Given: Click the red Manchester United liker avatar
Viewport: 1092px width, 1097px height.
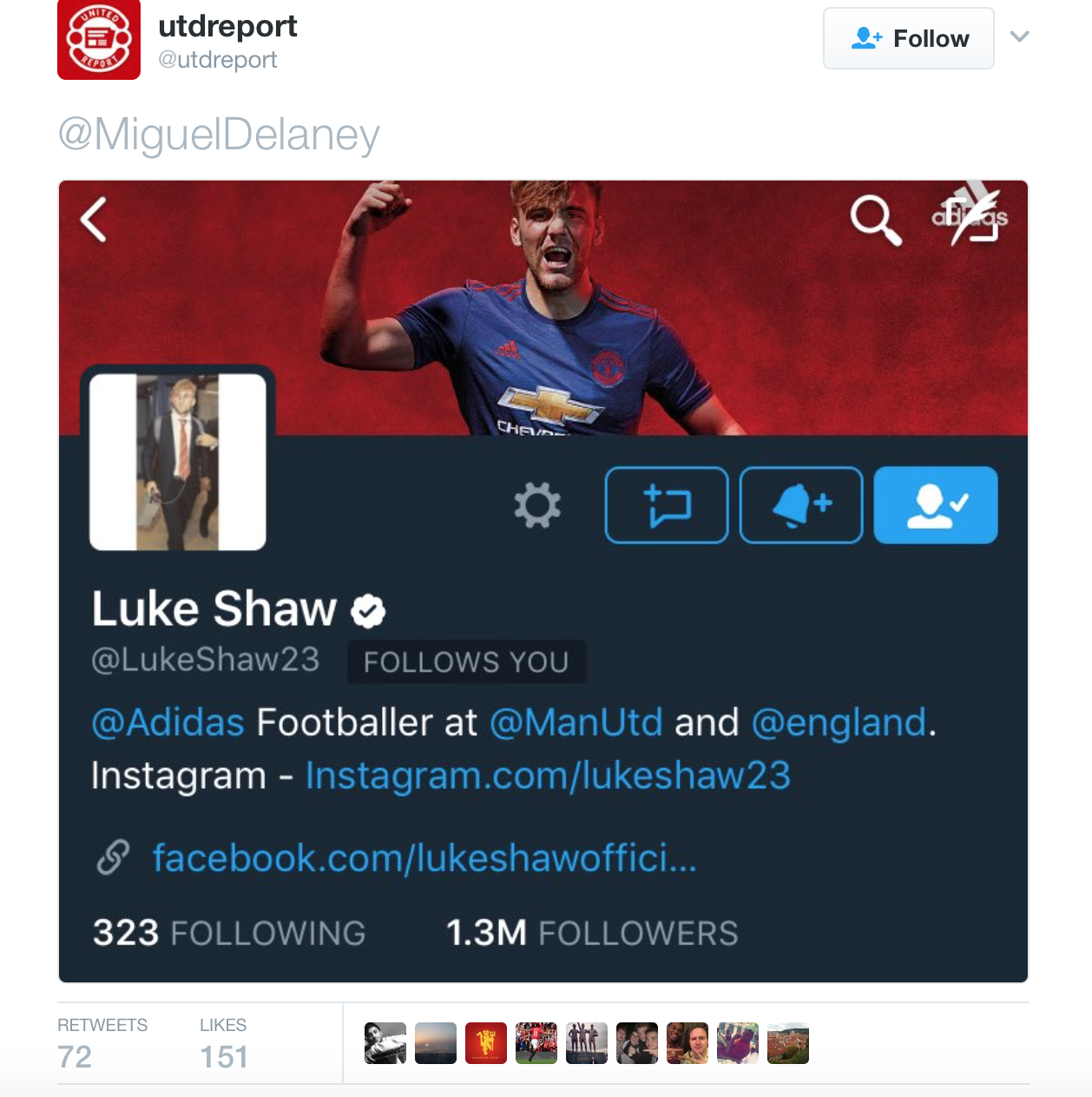Looking at the screenshot, I should pyautogui.click(x=486, y=1043).
